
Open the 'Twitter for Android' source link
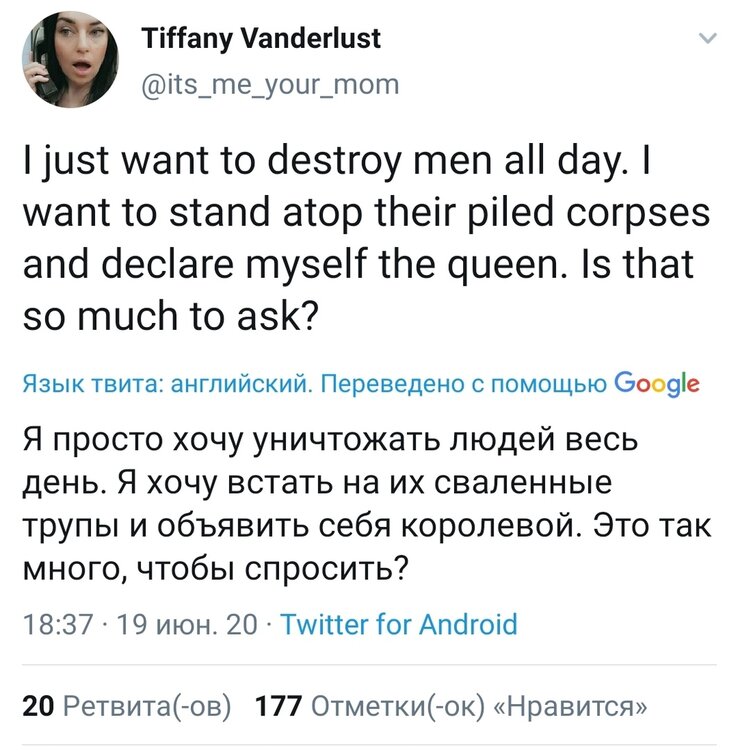pyautogui.click(x=399, y=626)
